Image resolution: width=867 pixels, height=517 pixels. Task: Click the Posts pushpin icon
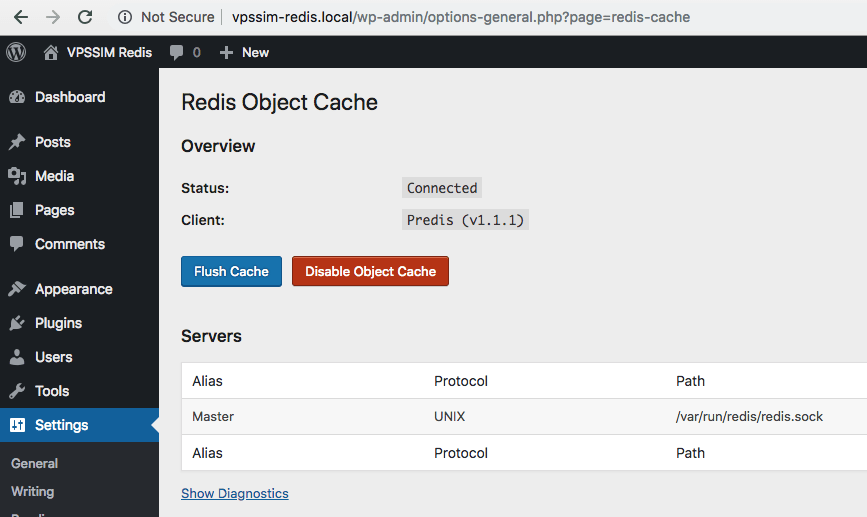point(17,142)
